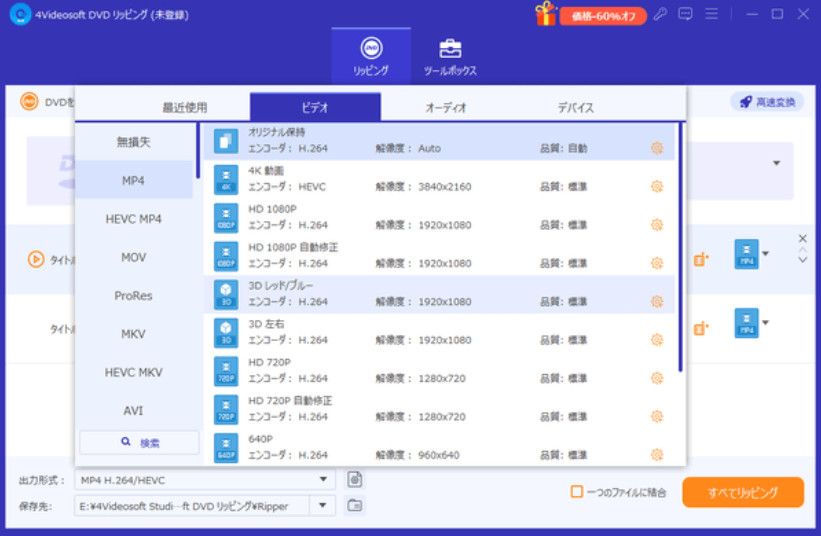Image resolution: width=821 pixels, height=536 pixels.
Task: Toggle 一つのファイルに結合 checkbox
Action: click(x=576, y=492)
